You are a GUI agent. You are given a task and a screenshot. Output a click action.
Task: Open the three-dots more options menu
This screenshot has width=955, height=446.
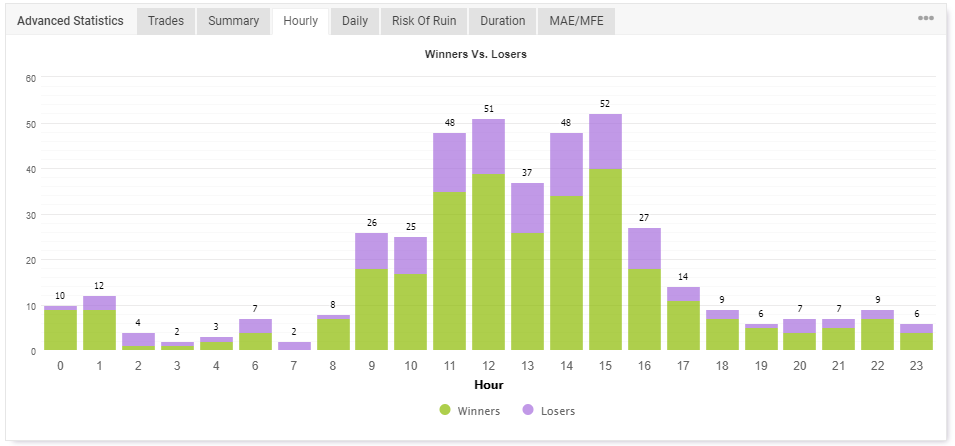point(926,18)
